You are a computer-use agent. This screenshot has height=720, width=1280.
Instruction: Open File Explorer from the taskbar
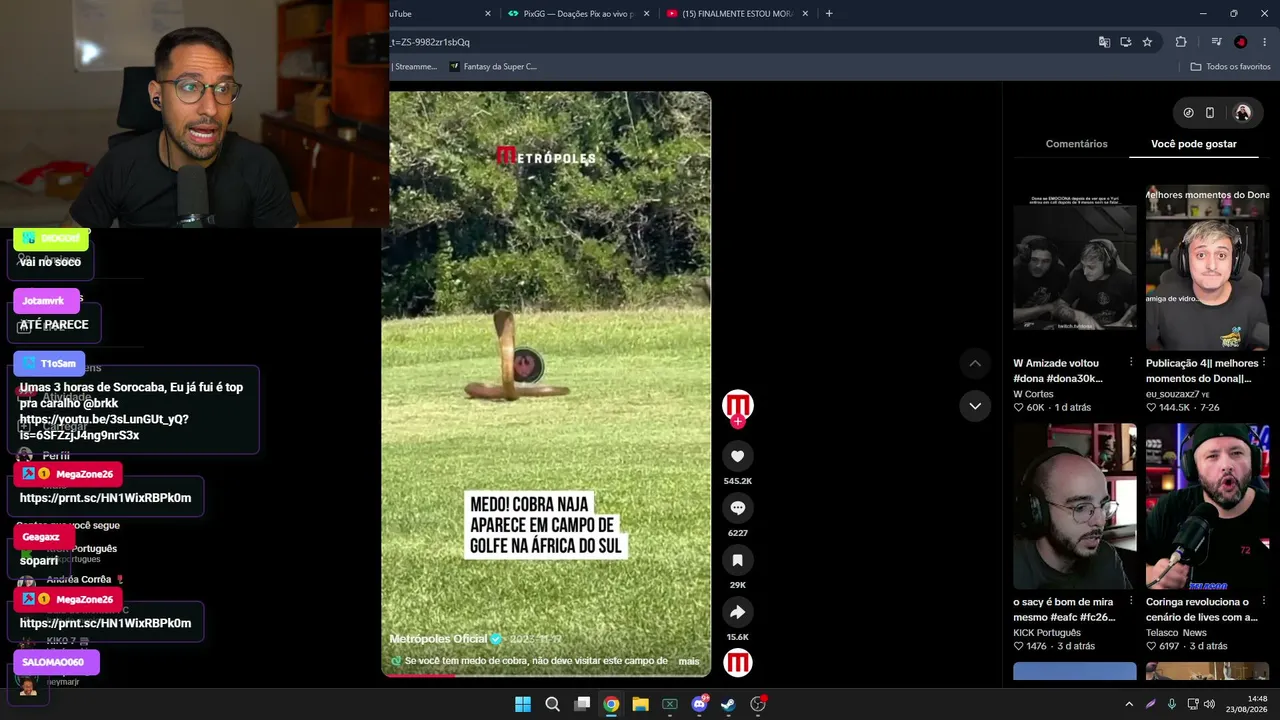click(x=640, y=704)
